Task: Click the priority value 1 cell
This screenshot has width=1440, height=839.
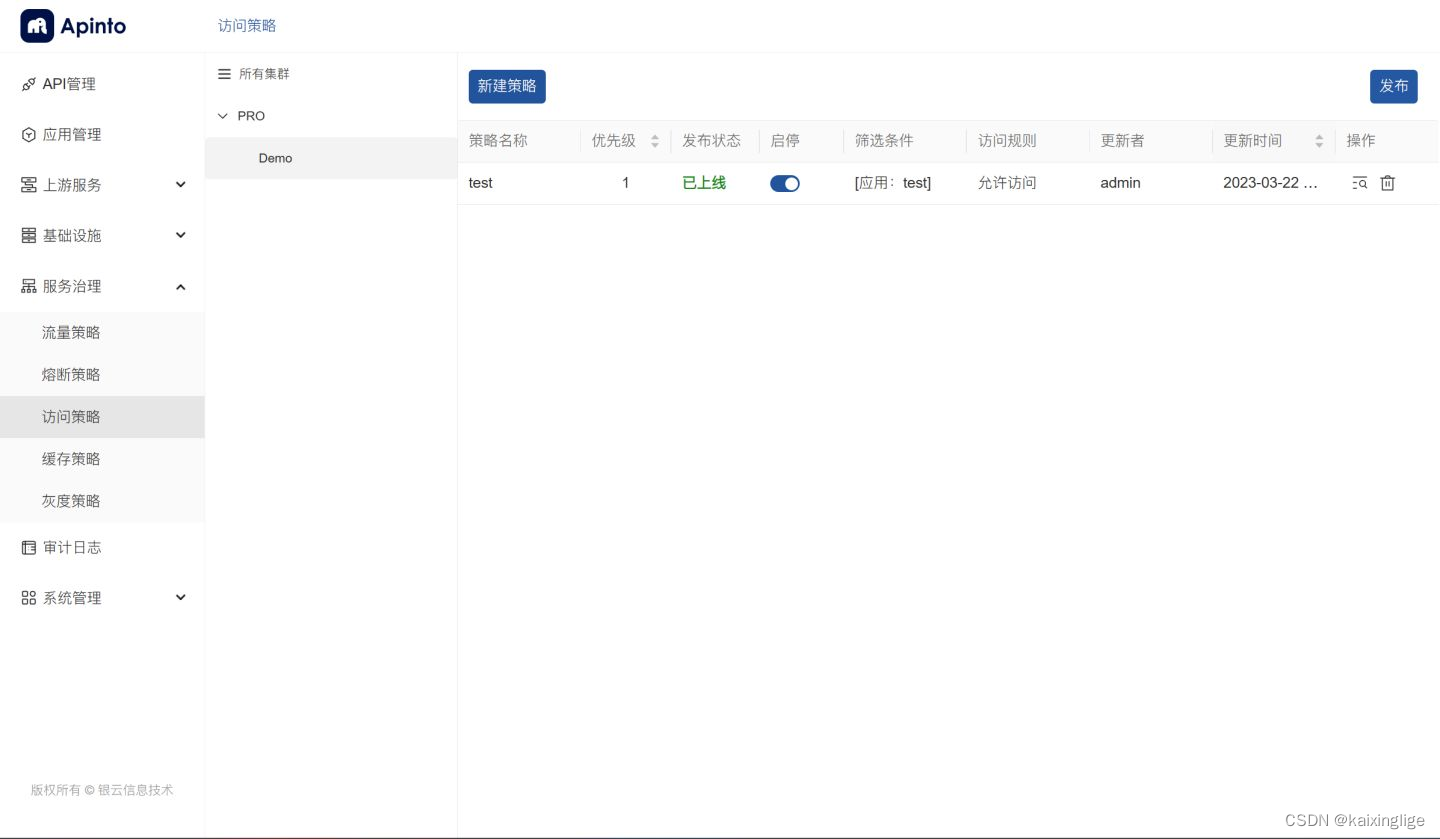Action: [626, 183]
